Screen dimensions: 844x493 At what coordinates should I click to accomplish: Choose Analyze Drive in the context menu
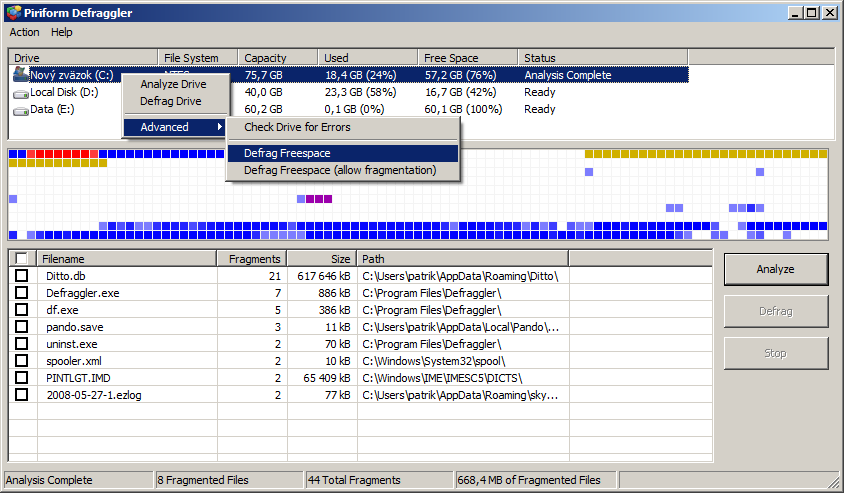coord(173,85)
